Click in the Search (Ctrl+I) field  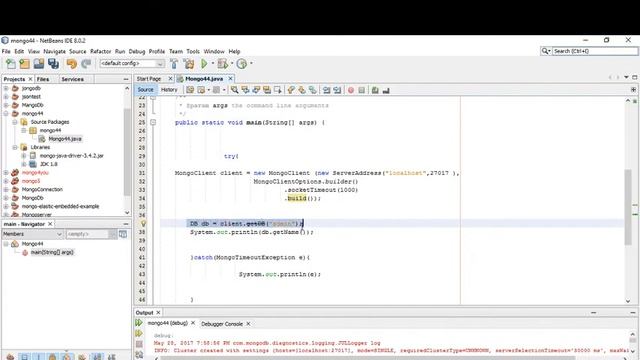[x=595, y=51]
